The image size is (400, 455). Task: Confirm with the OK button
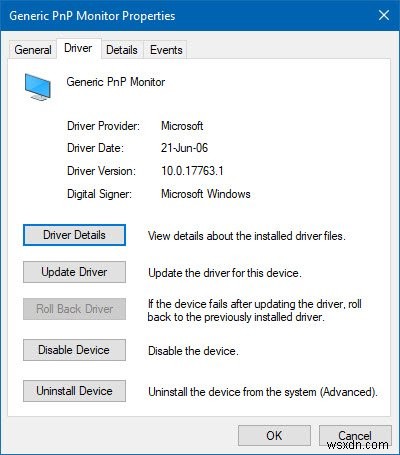(274, 436)
